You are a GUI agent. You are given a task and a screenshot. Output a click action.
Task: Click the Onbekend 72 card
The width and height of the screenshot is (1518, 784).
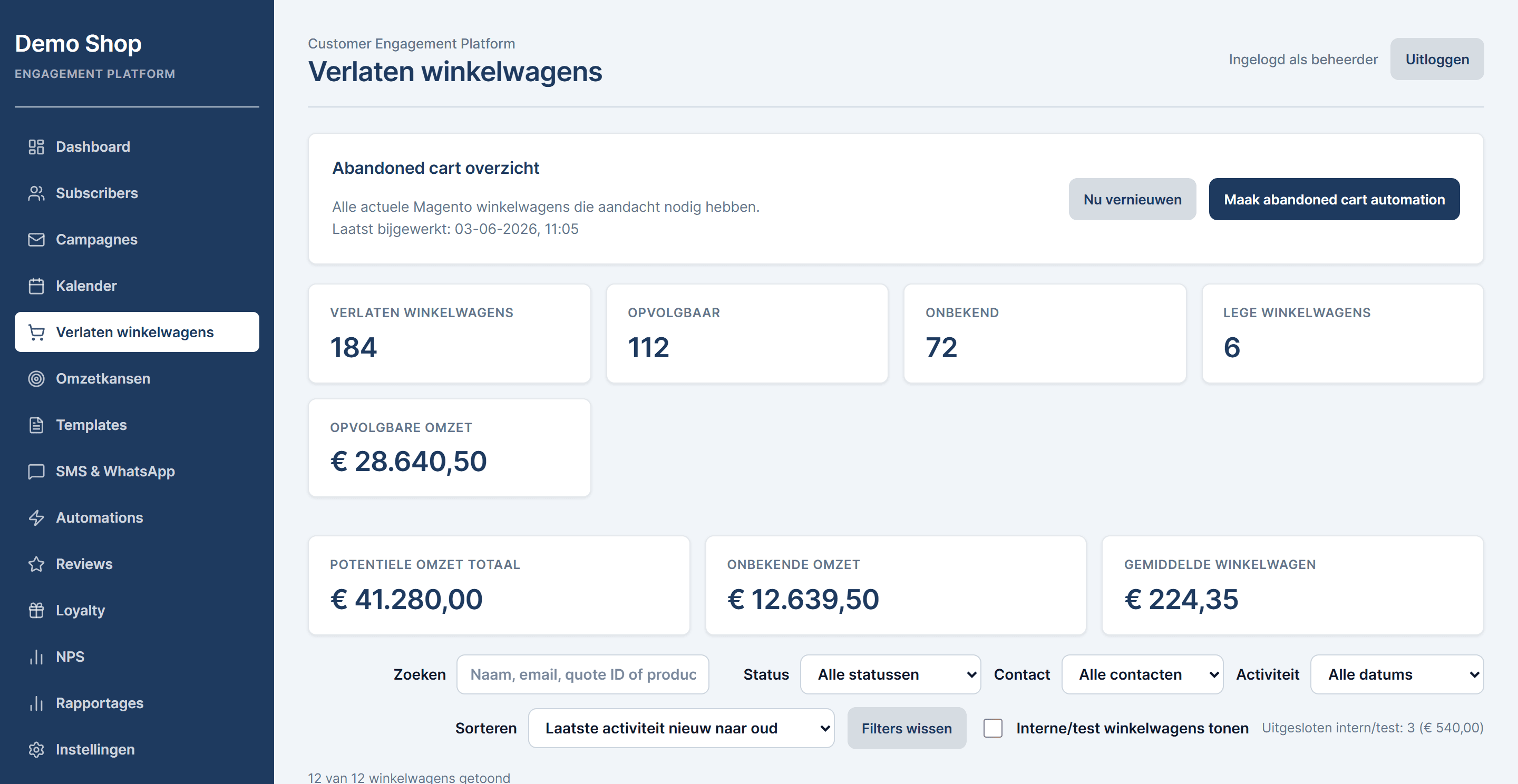click(1045, 334)
